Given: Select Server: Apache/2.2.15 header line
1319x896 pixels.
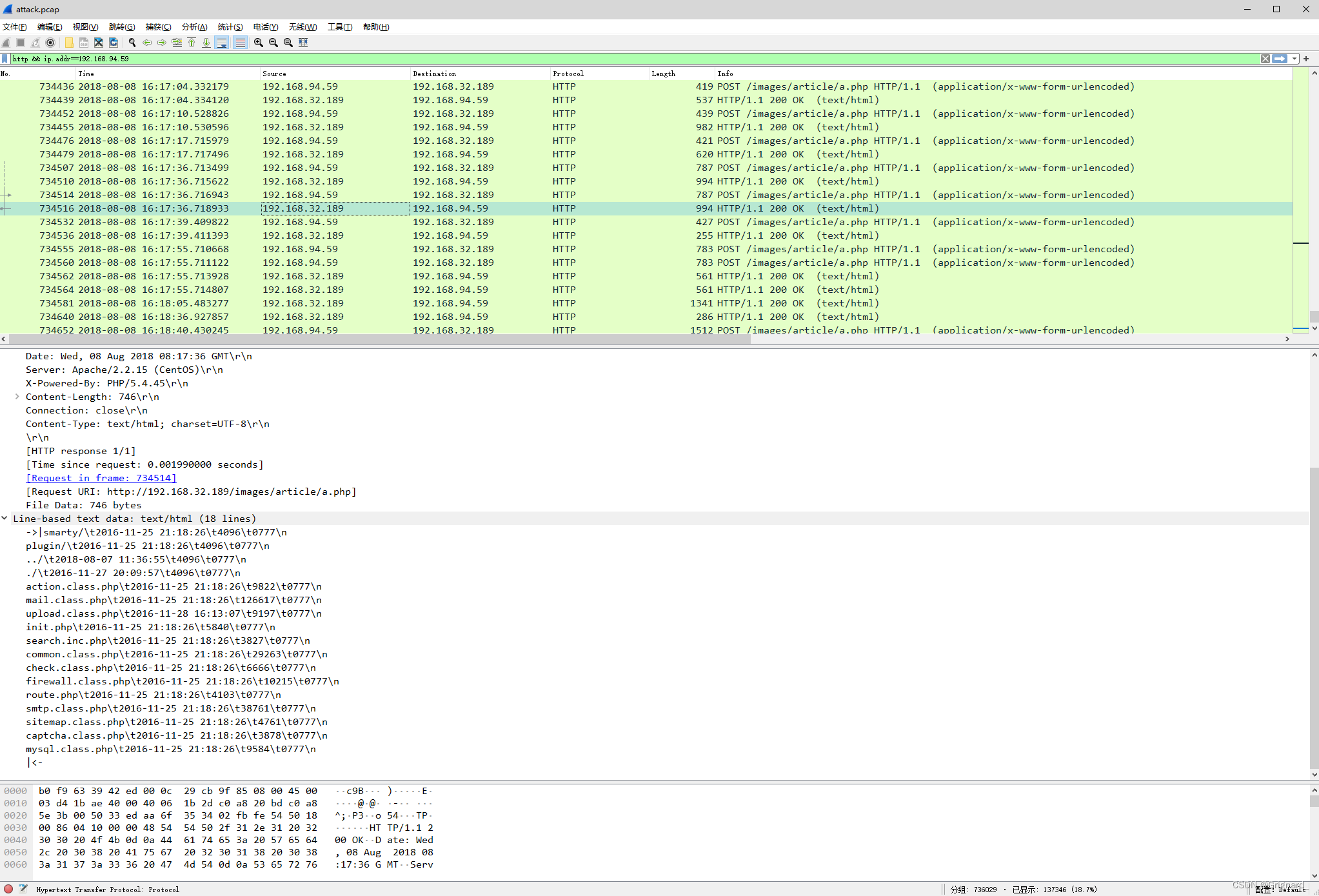Looking at the screenshot, I should (x=124, y=370).
